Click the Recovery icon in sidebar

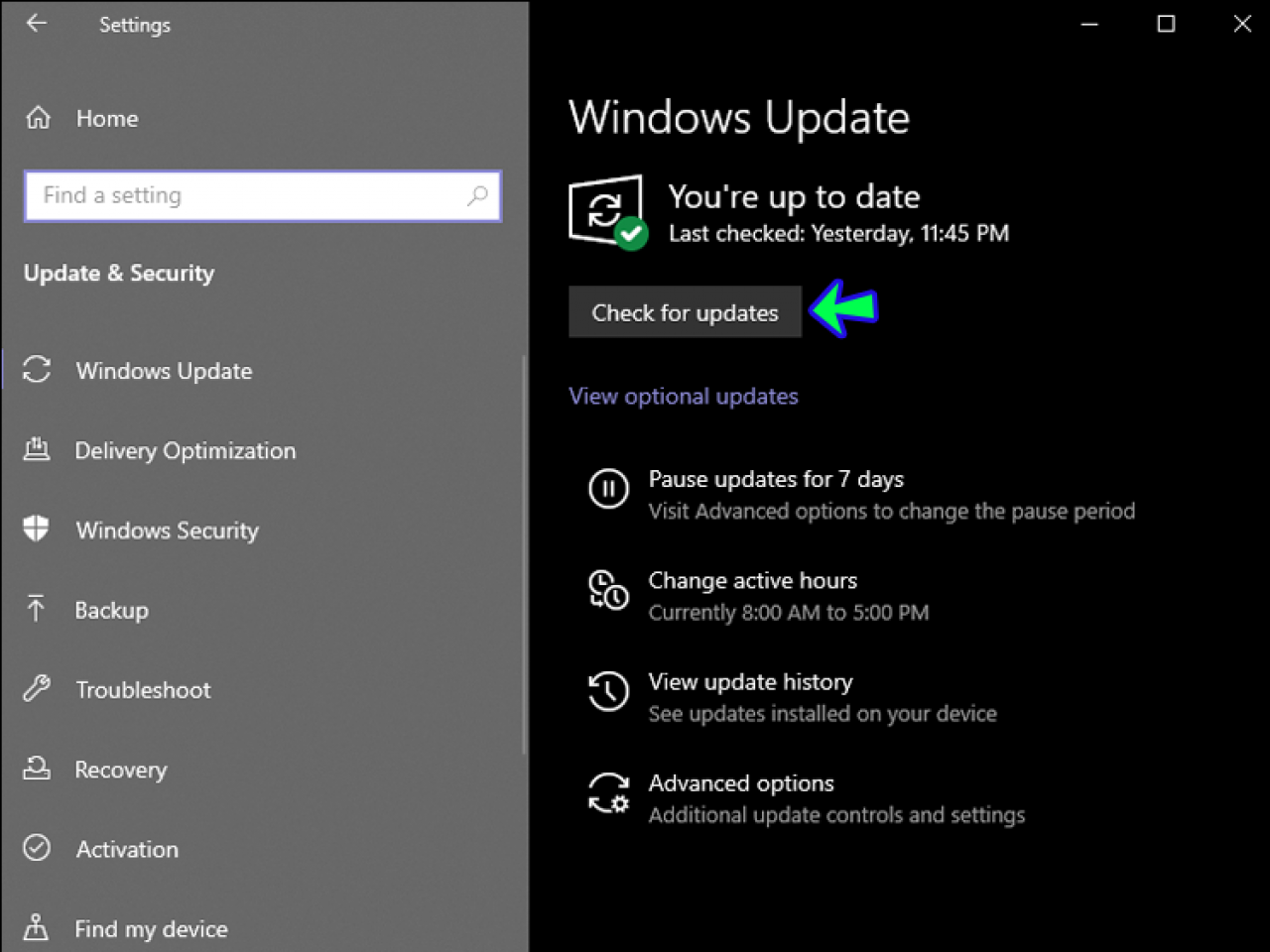click(x=37, y=769)
